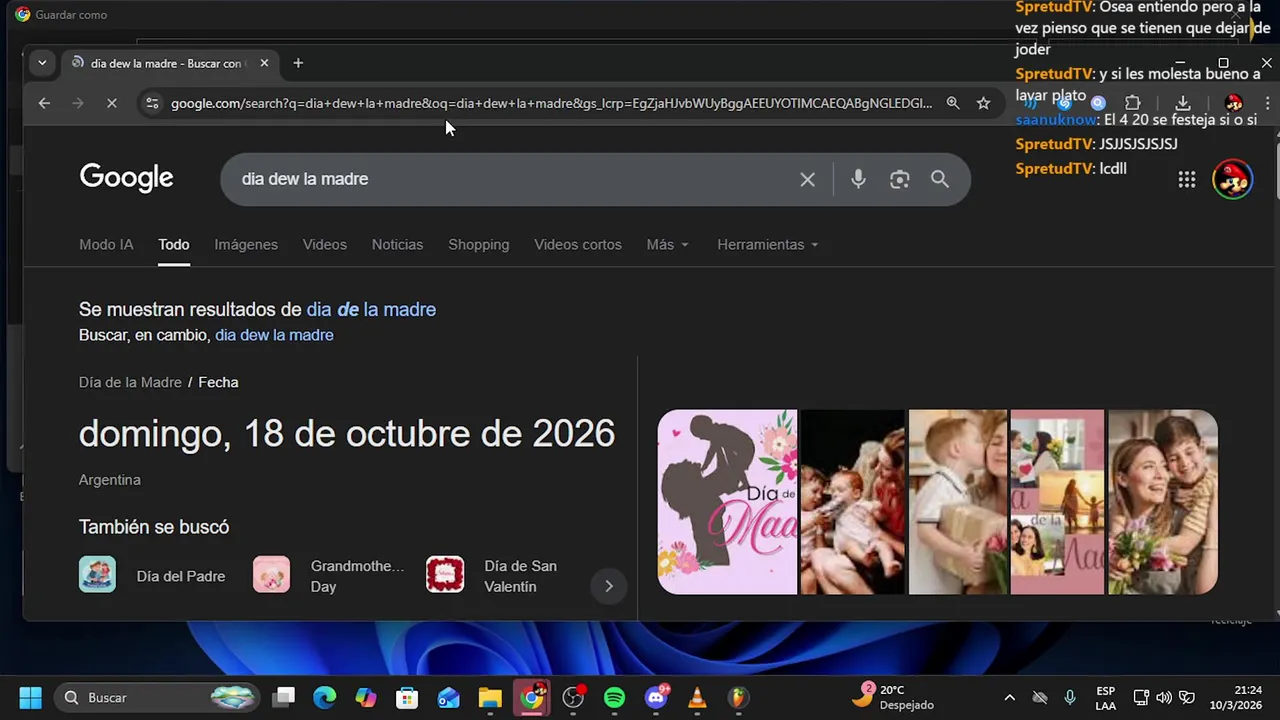
Task: Open the Google apps grid
Action: 1187,180
